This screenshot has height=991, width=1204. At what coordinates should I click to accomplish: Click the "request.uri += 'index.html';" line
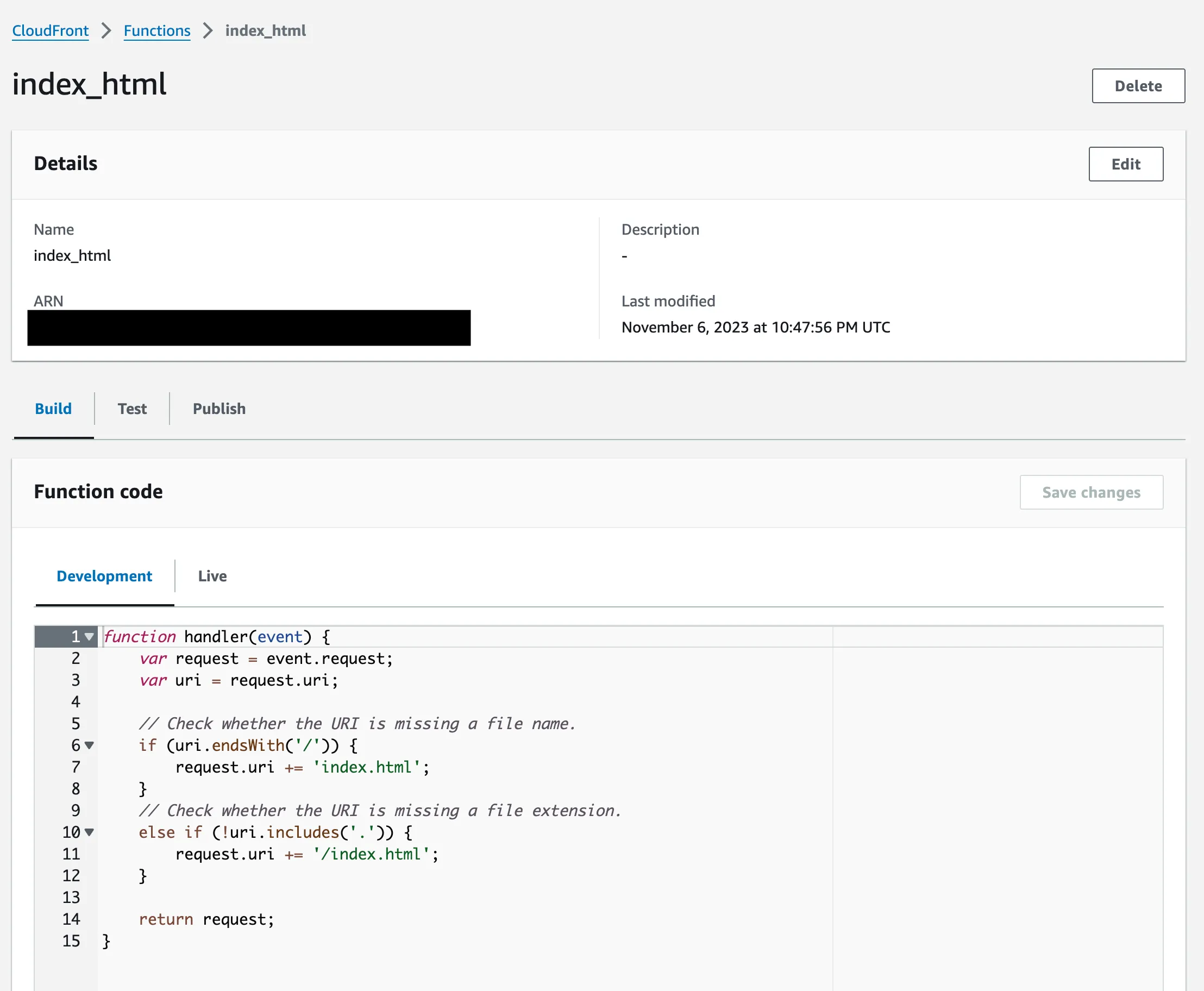coord(303,767)
